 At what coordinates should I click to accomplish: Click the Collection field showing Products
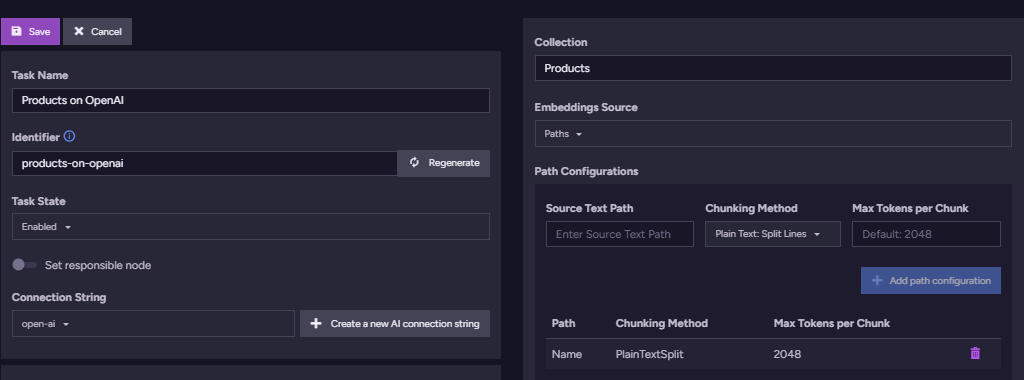[773, 68]
